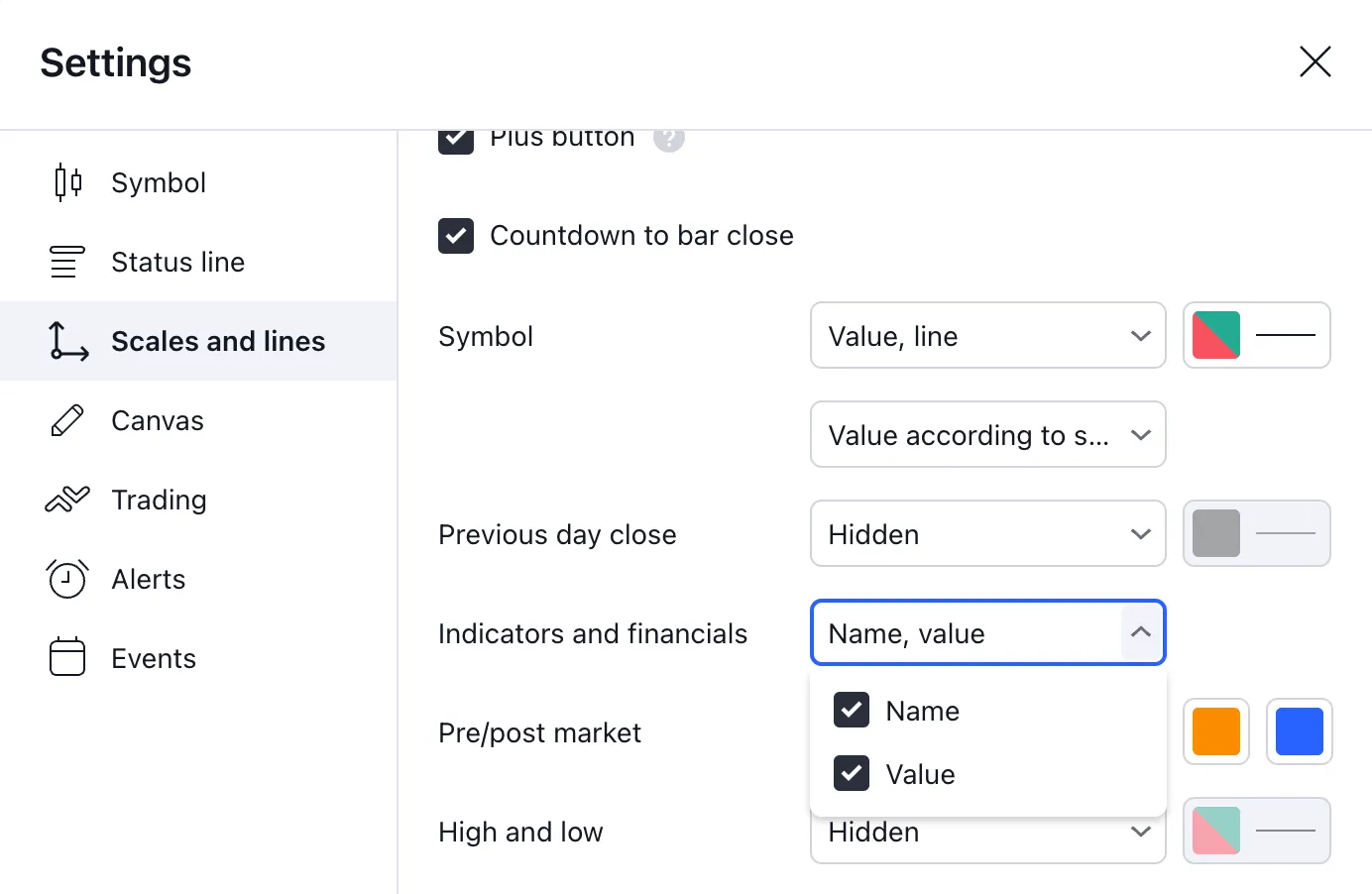Pick the orange pre-market color swatch
Image resolution: width=1372 pixels, height=894 pixels.
point(1216,732)
